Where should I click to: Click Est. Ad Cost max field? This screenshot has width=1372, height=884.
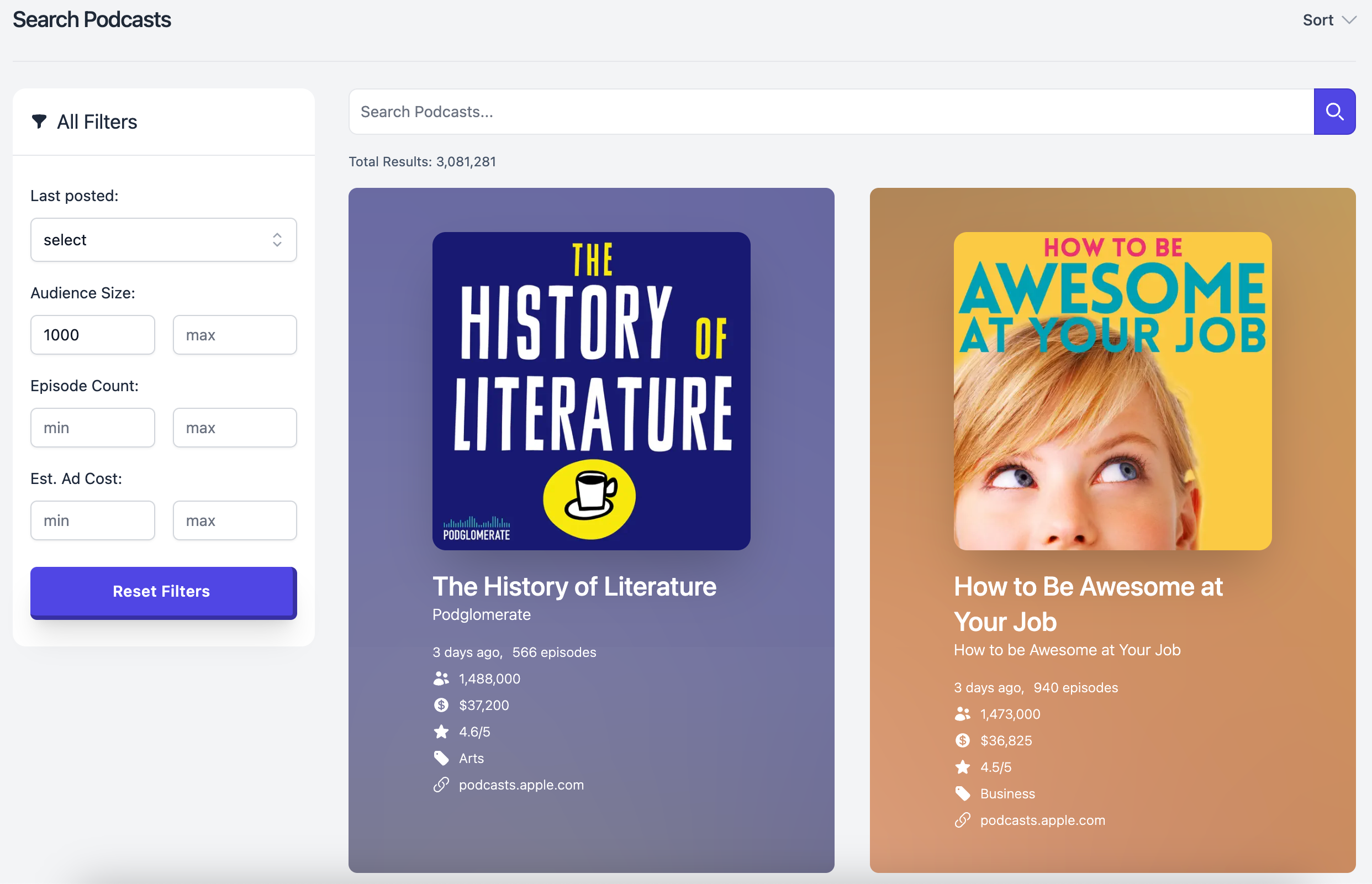pos(235,520)
